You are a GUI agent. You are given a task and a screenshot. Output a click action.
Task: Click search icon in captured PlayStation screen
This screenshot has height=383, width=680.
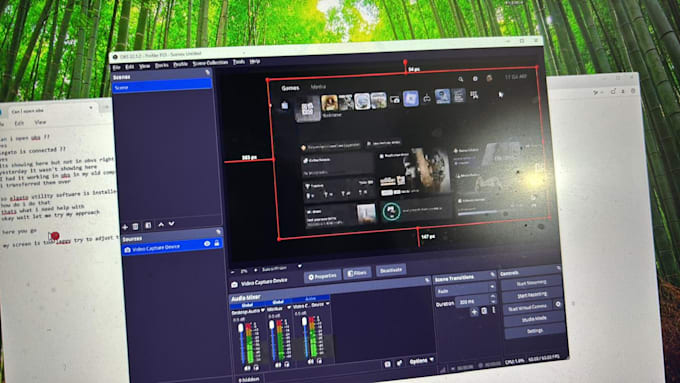pos(461,79)
